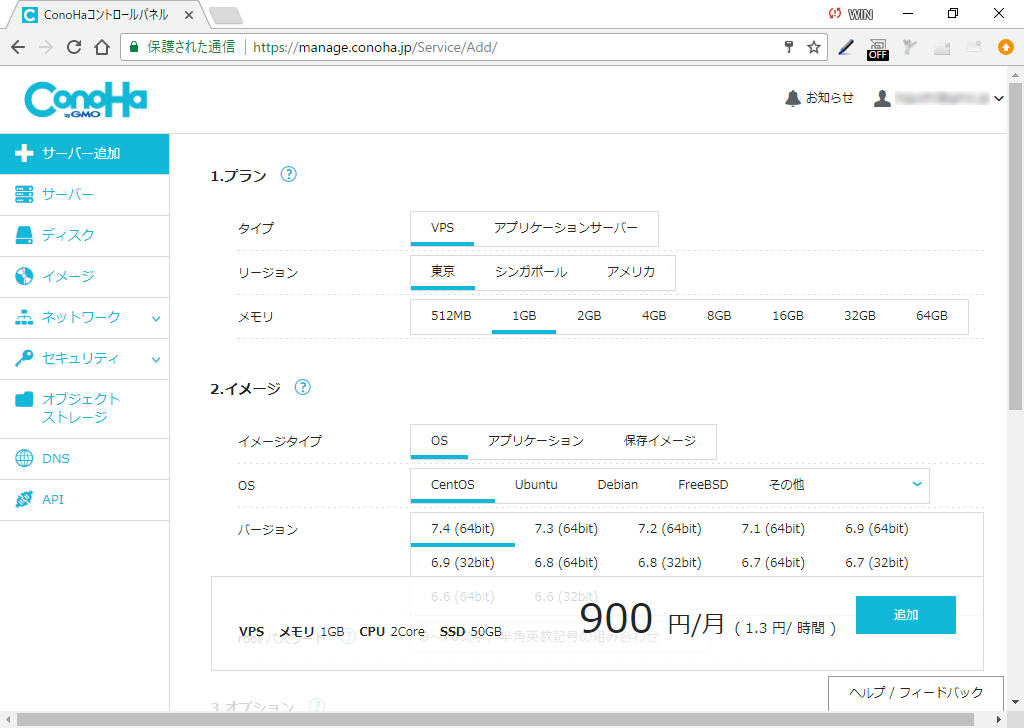The height and width of the screenshot is (728, 1024).
Task: Click the OFF cast extension icon
Action: coord(878,49)
